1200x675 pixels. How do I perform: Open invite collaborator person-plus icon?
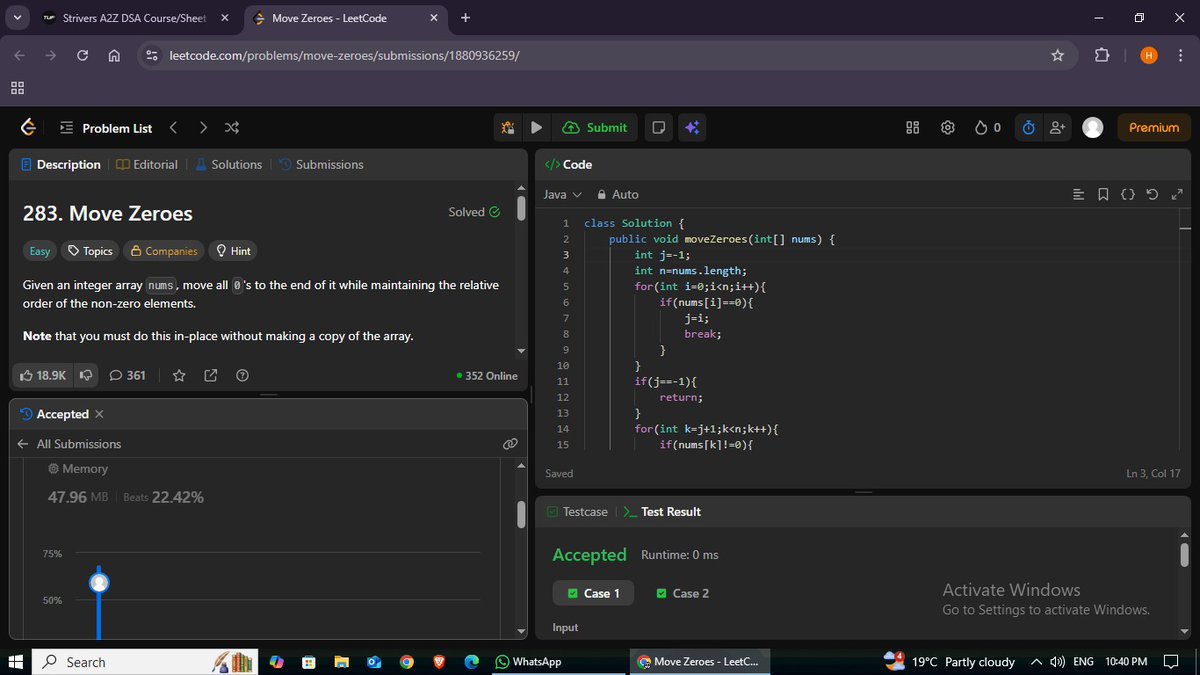point(1058,127)
